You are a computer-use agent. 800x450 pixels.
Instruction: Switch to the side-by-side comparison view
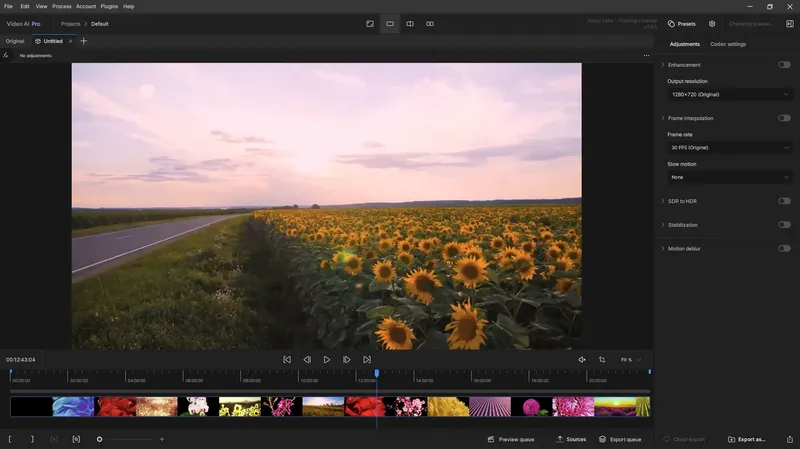tap(430, 23)
